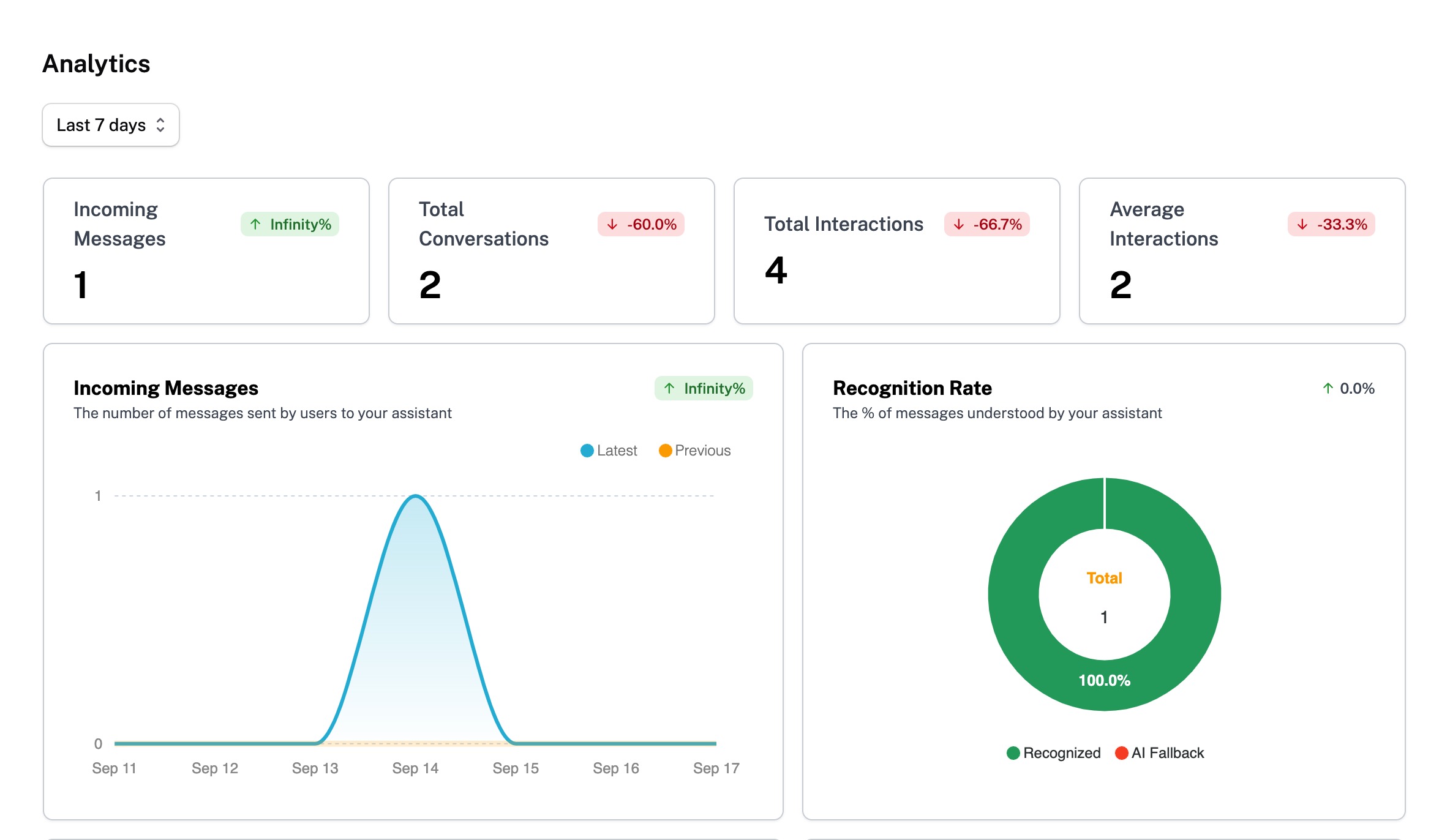Viewport: 1450px width, 840px height.
Task: Click the messages understood by assistant description
Action: pyautogui.click(x=997, y=413)
